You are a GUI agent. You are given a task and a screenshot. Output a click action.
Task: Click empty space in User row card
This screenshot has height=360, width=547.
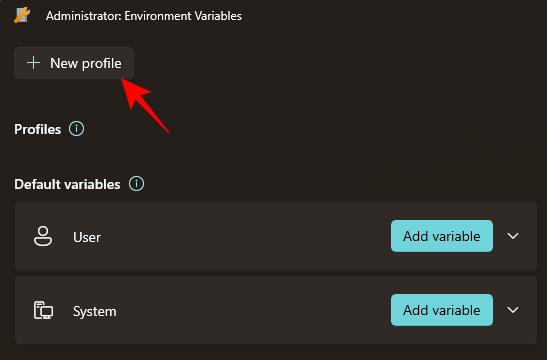point(244,236)
